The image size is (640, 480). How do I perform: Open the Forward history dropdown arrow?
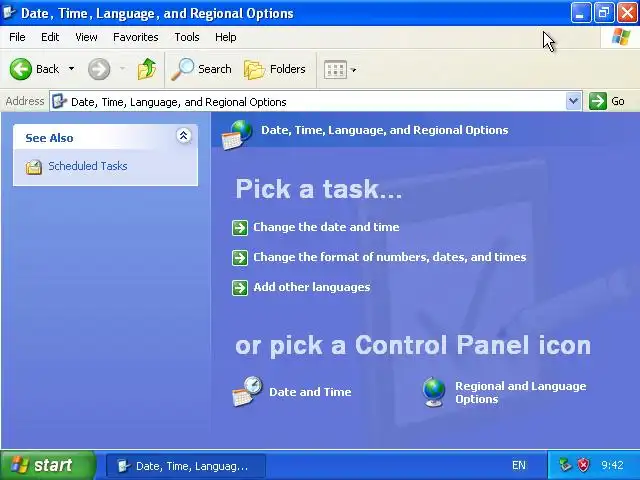coord(122,69)
